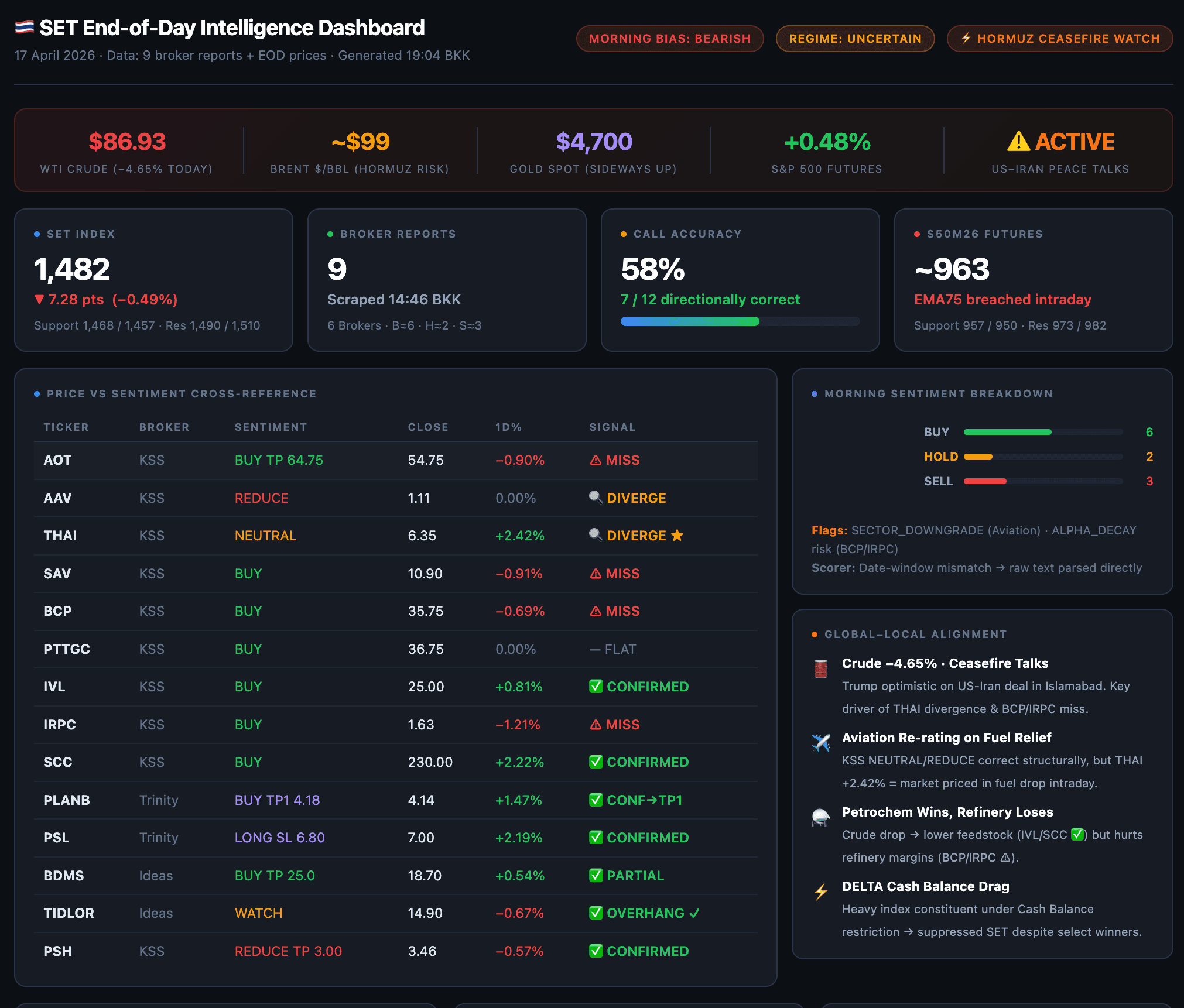Click the green check icon in PLANB row
Image resolution: width=1184 pixels, height=1008 pixels.
pos(596,800)
